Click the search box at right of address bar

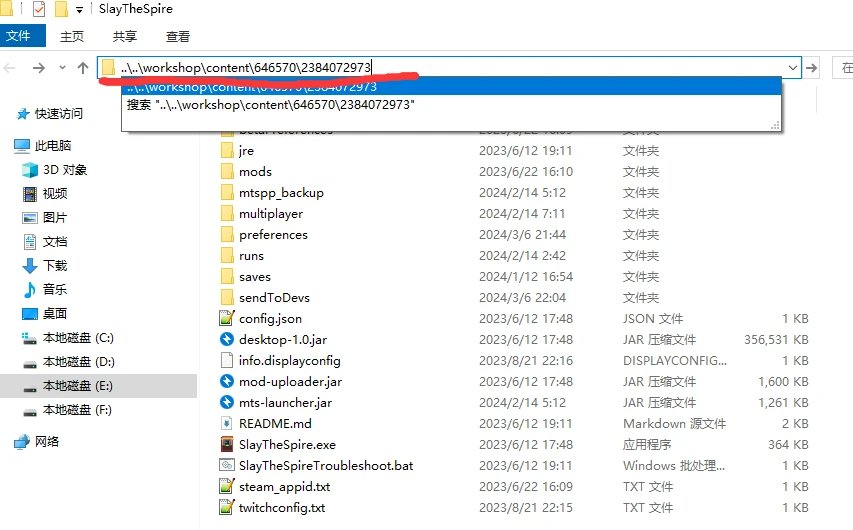click(x=843, y=68)
